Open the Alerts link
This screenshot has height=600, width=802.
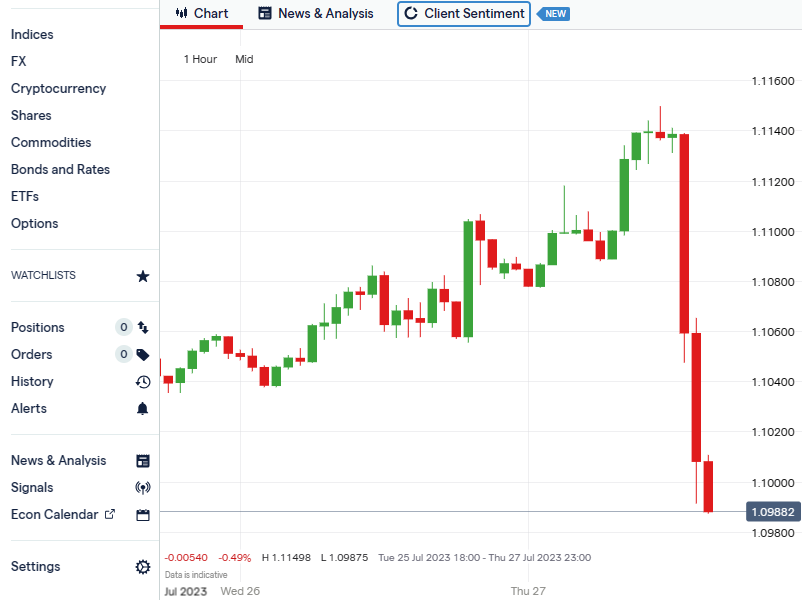click(29, 409)
